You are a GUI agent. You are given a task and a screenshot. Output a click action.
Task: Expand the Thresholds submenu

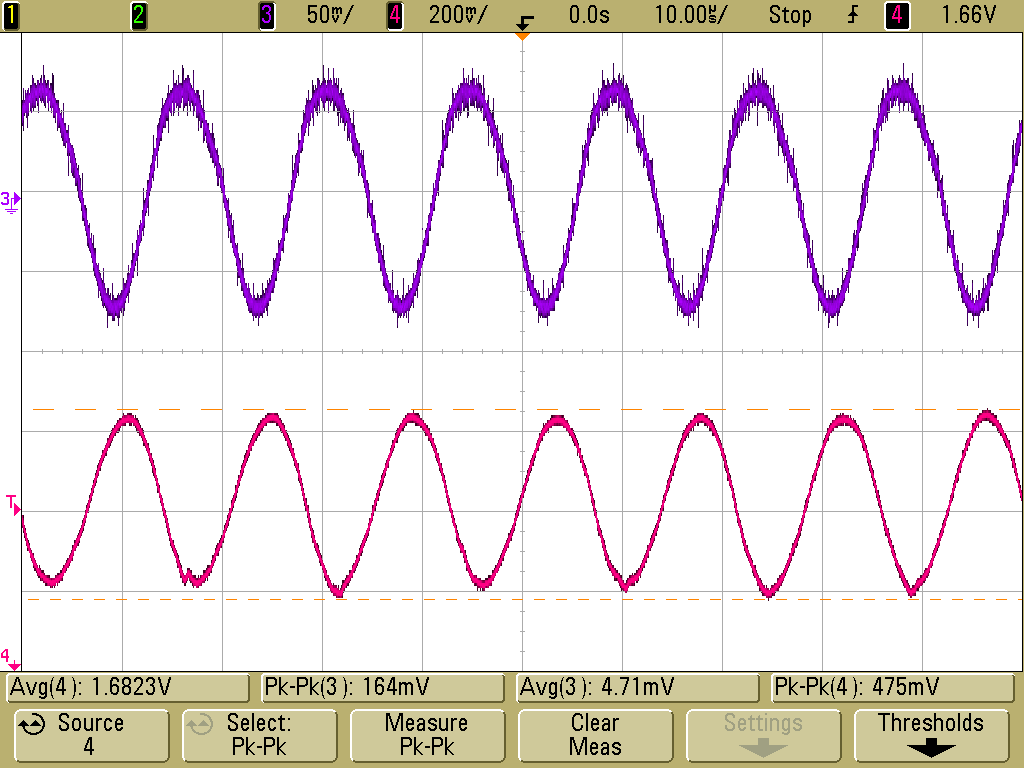(931, 735)
